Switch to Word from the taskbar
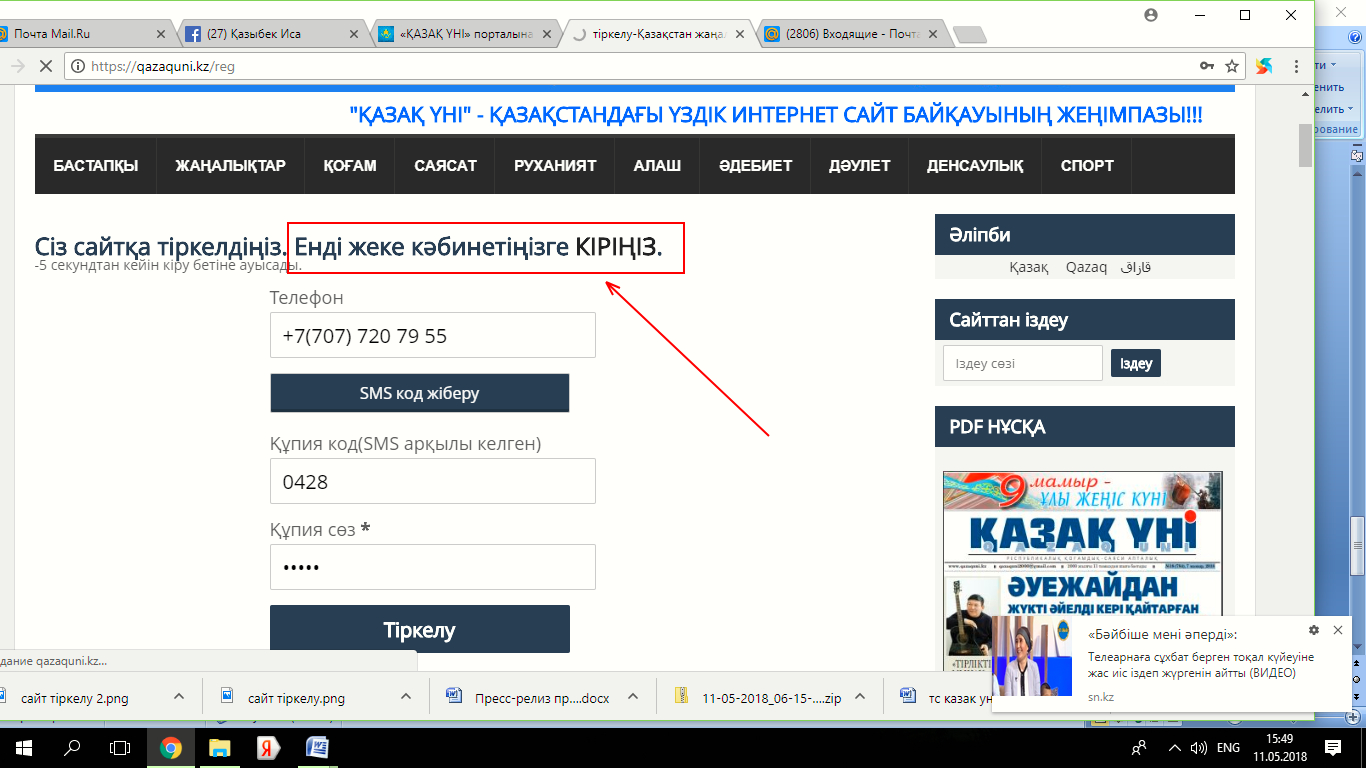Viewport: 1366px width, 768px height. (x=316, y=747)
